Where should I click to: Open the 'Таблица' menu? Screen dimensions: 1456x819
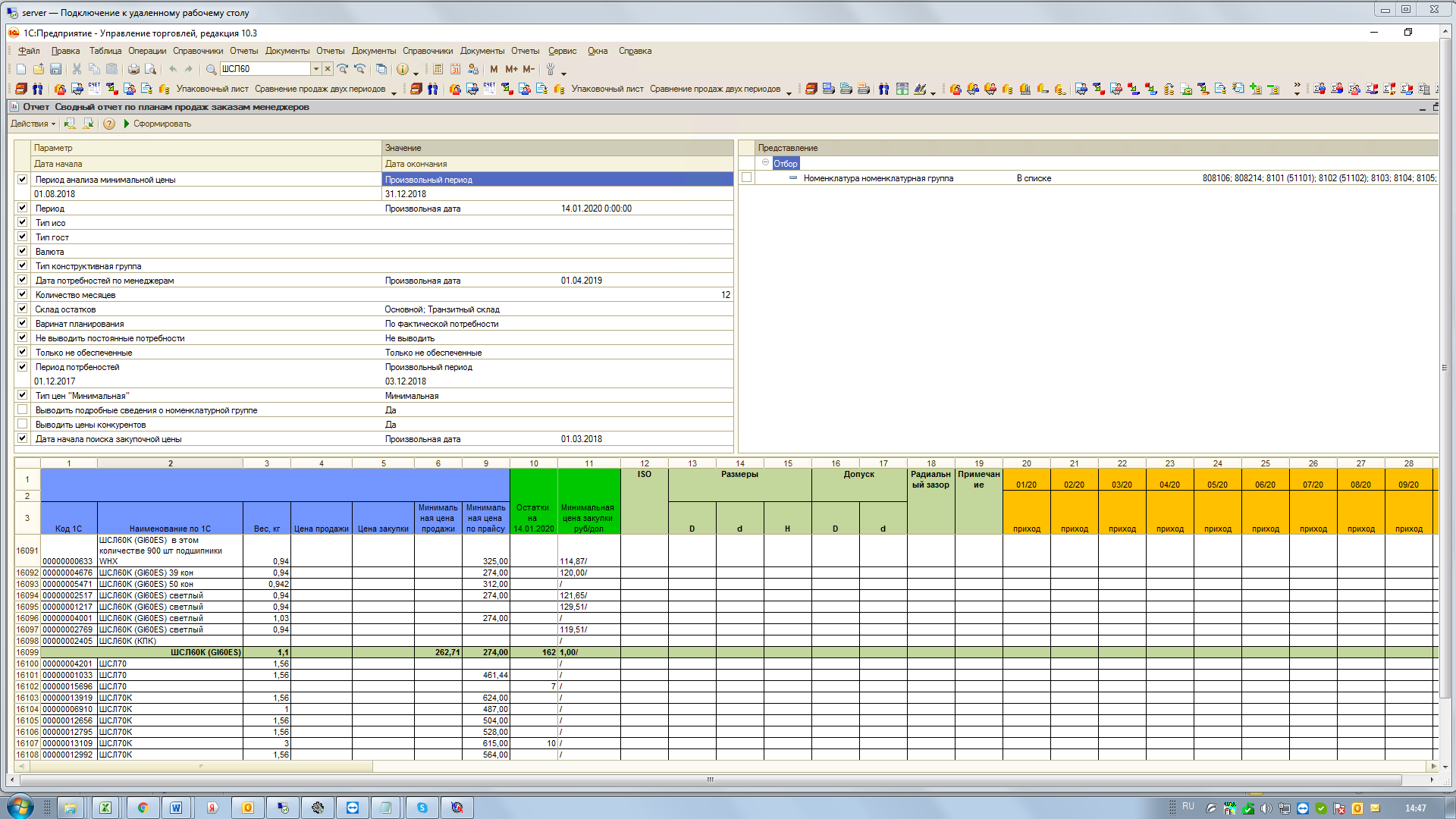tap(105, 51)
